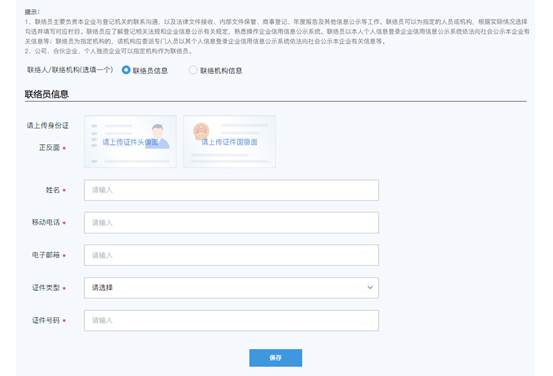The image size is (553, 376).
Task: Click the 联络员信息 section heading
Action: coord(47,94)
